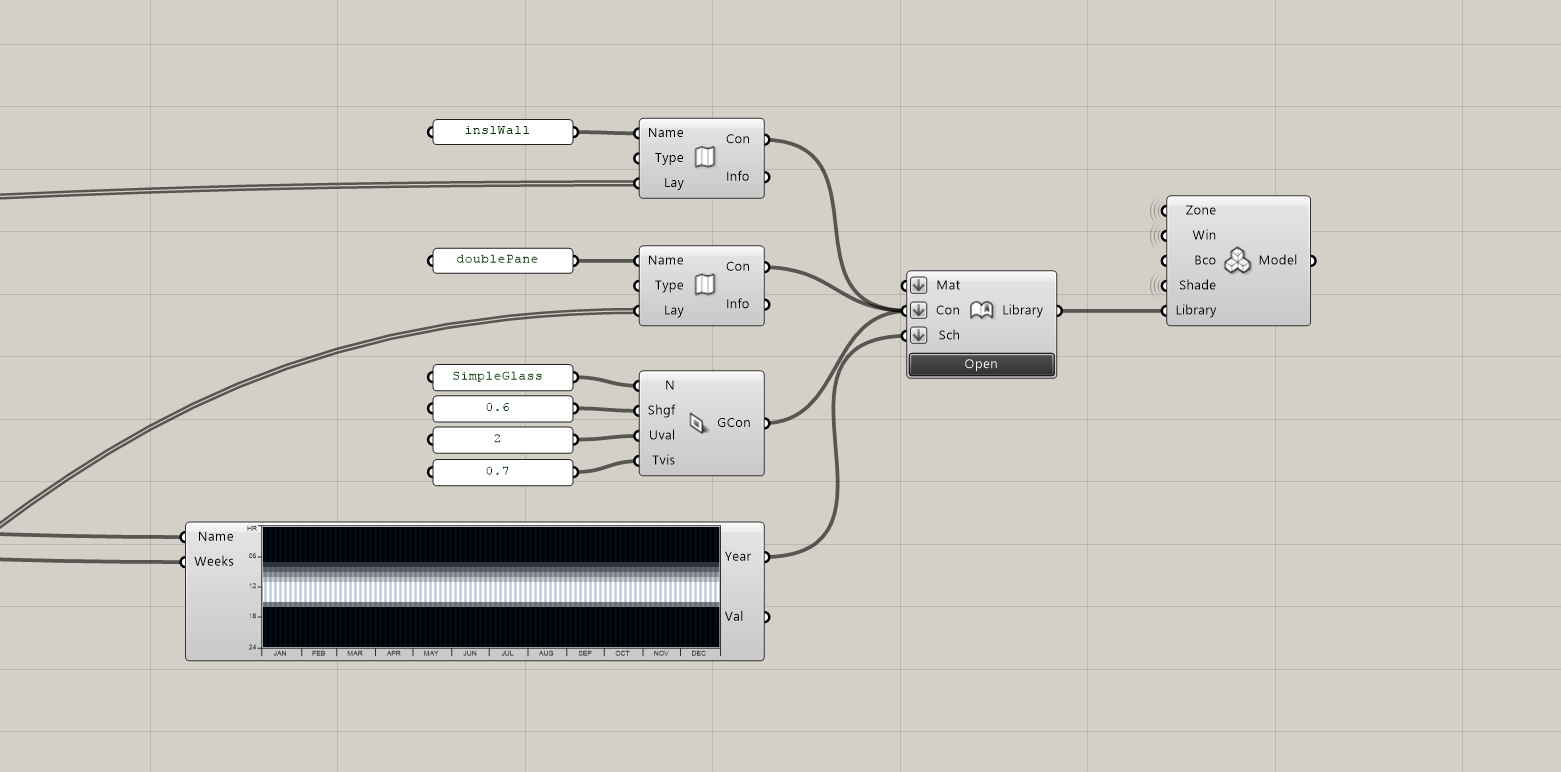Select the Uval panel showing 2

pos(503,440)
